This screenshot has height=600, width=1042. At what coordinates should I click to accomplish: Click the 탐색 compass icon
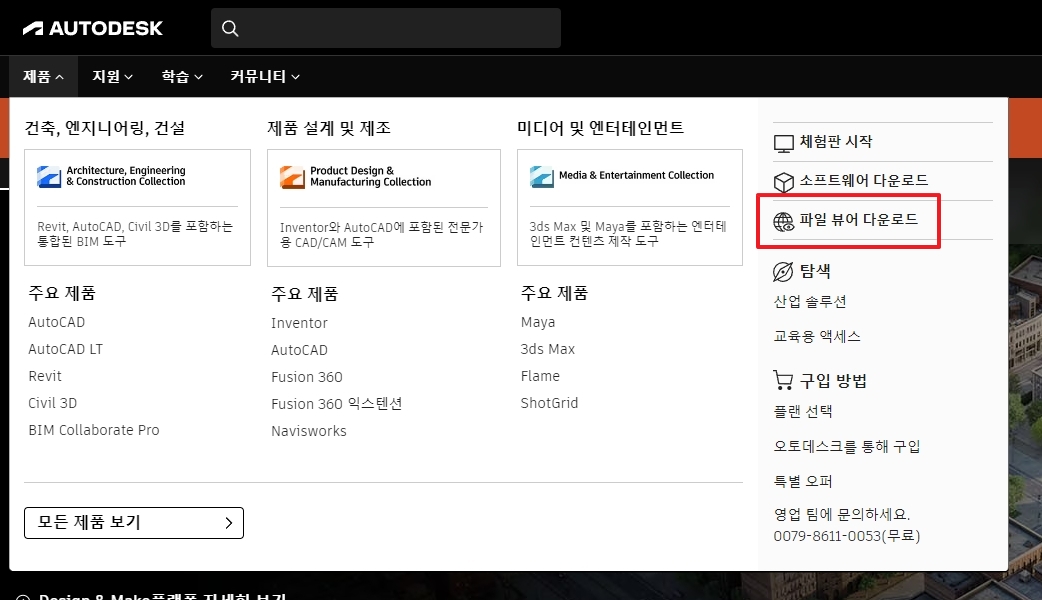[783, 271]
